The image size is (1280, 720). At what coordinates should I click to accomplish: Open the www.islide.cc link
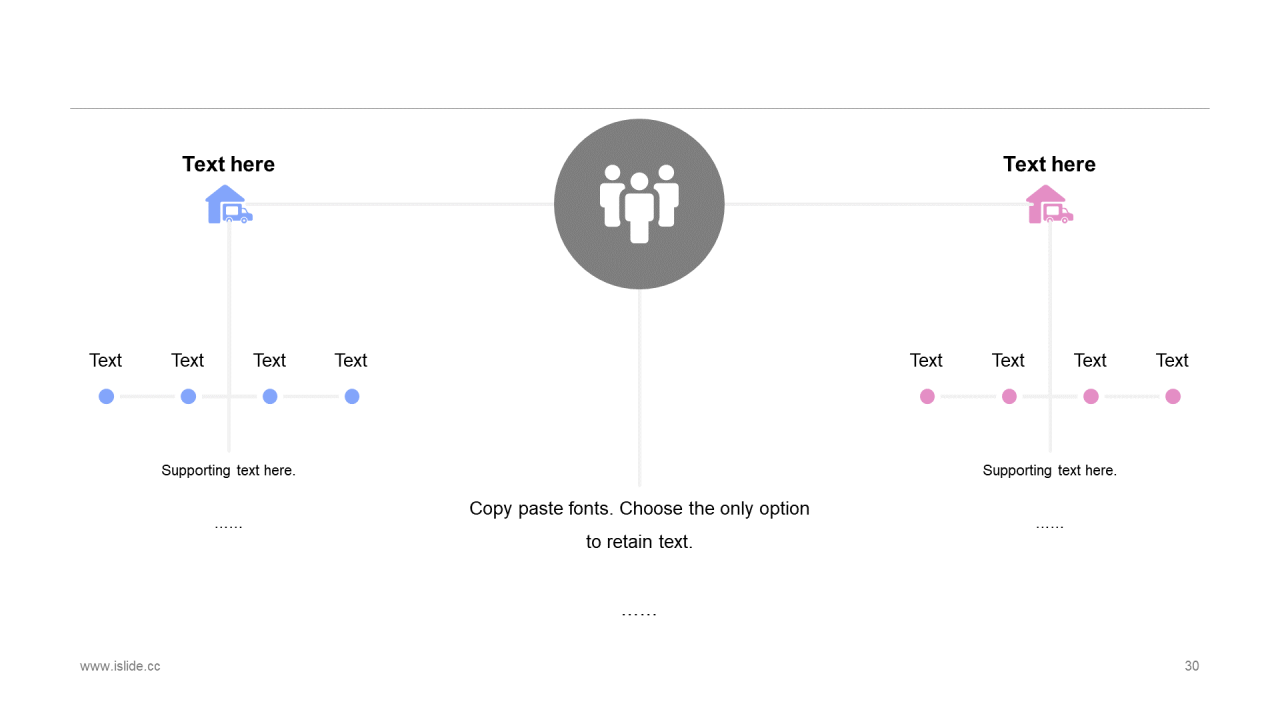coord(120,666)
